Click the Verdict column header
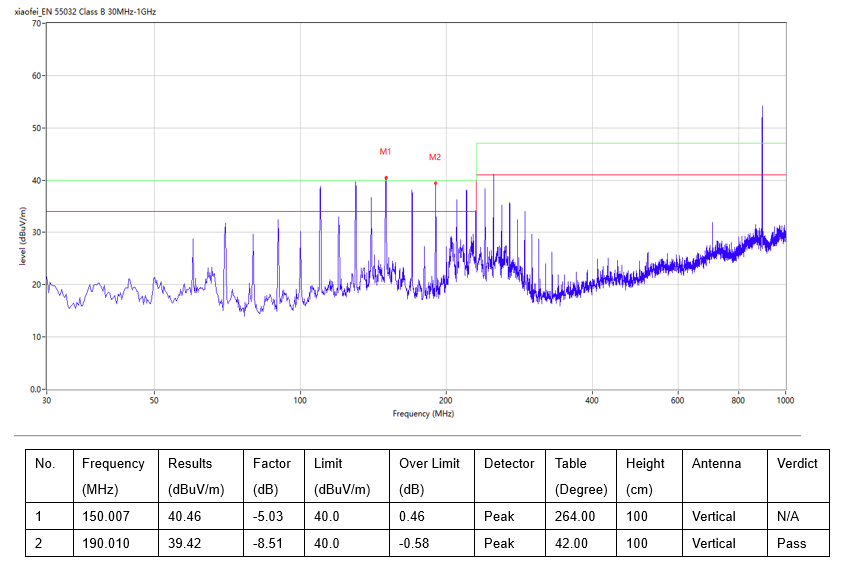This screenshot has width=854, height=578. click(798, 476)
